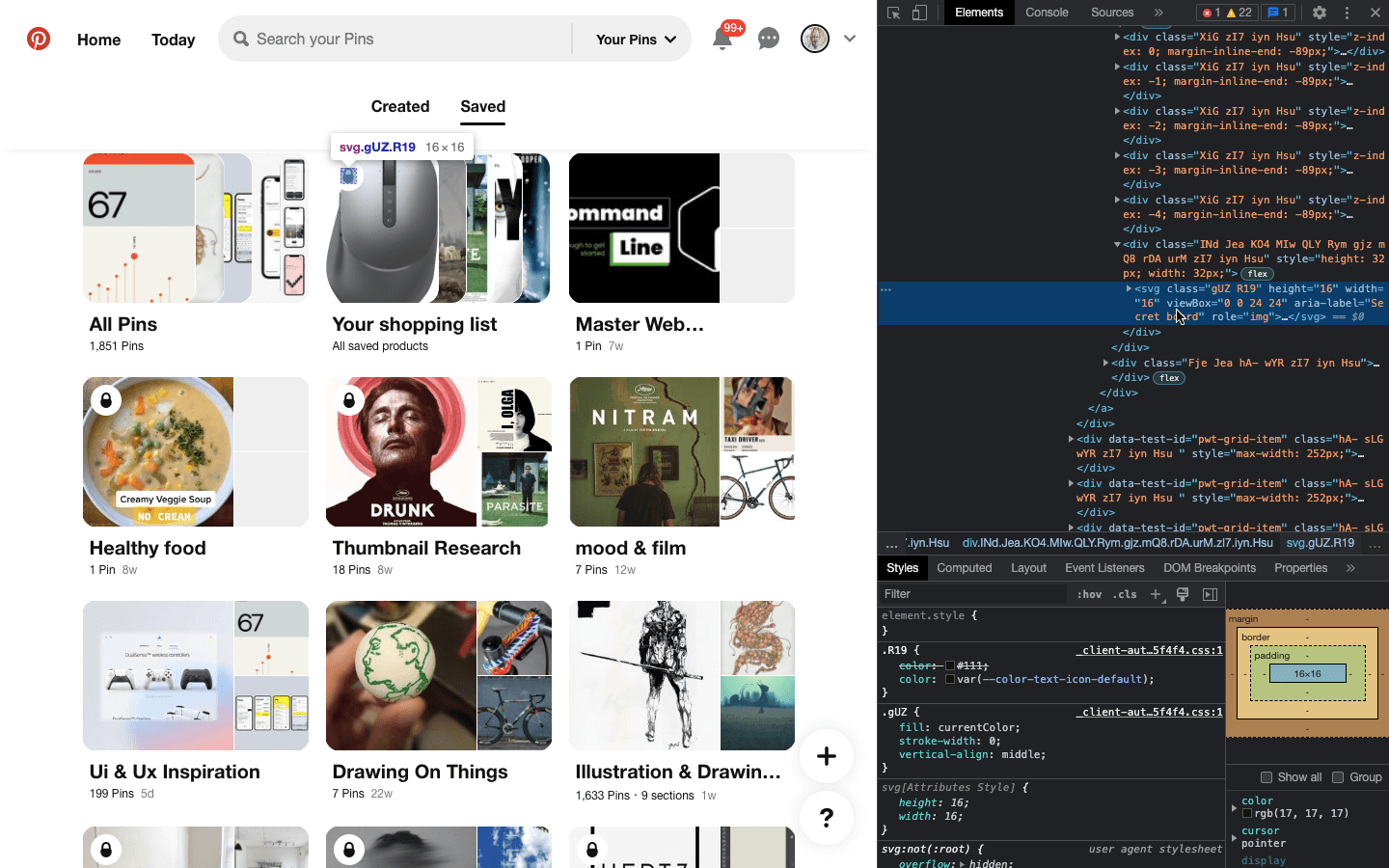Open the Today page link
The width and height of the screenshot is (1389, 868).
(174, 40)
